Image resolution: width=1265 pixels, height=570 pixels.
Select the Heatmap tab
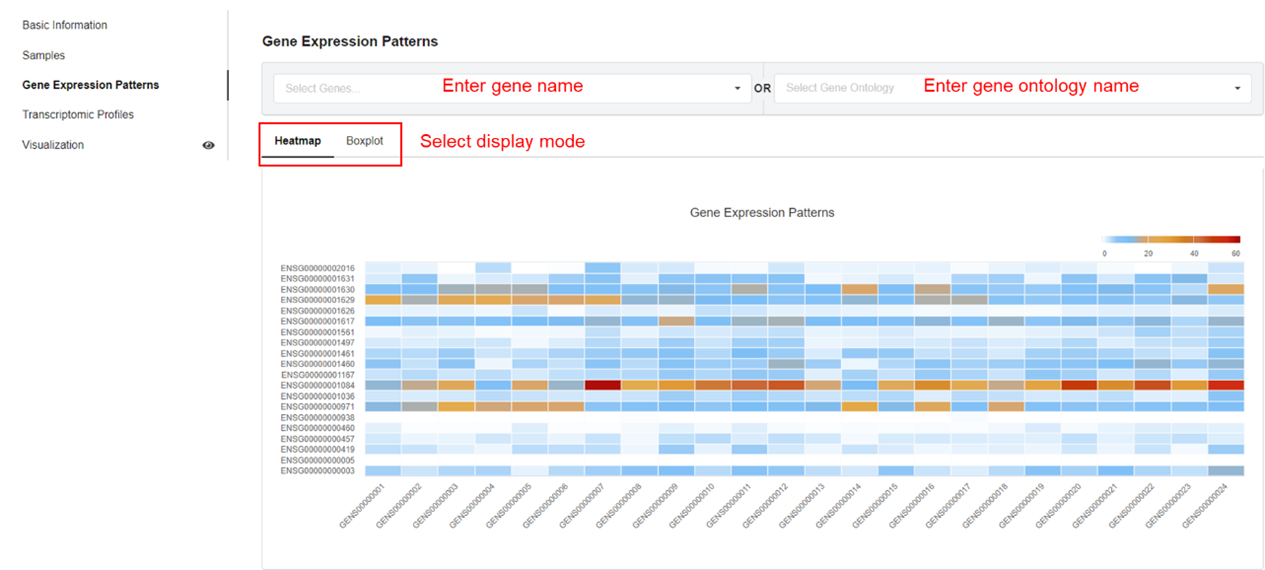click(x=298, y=141)
